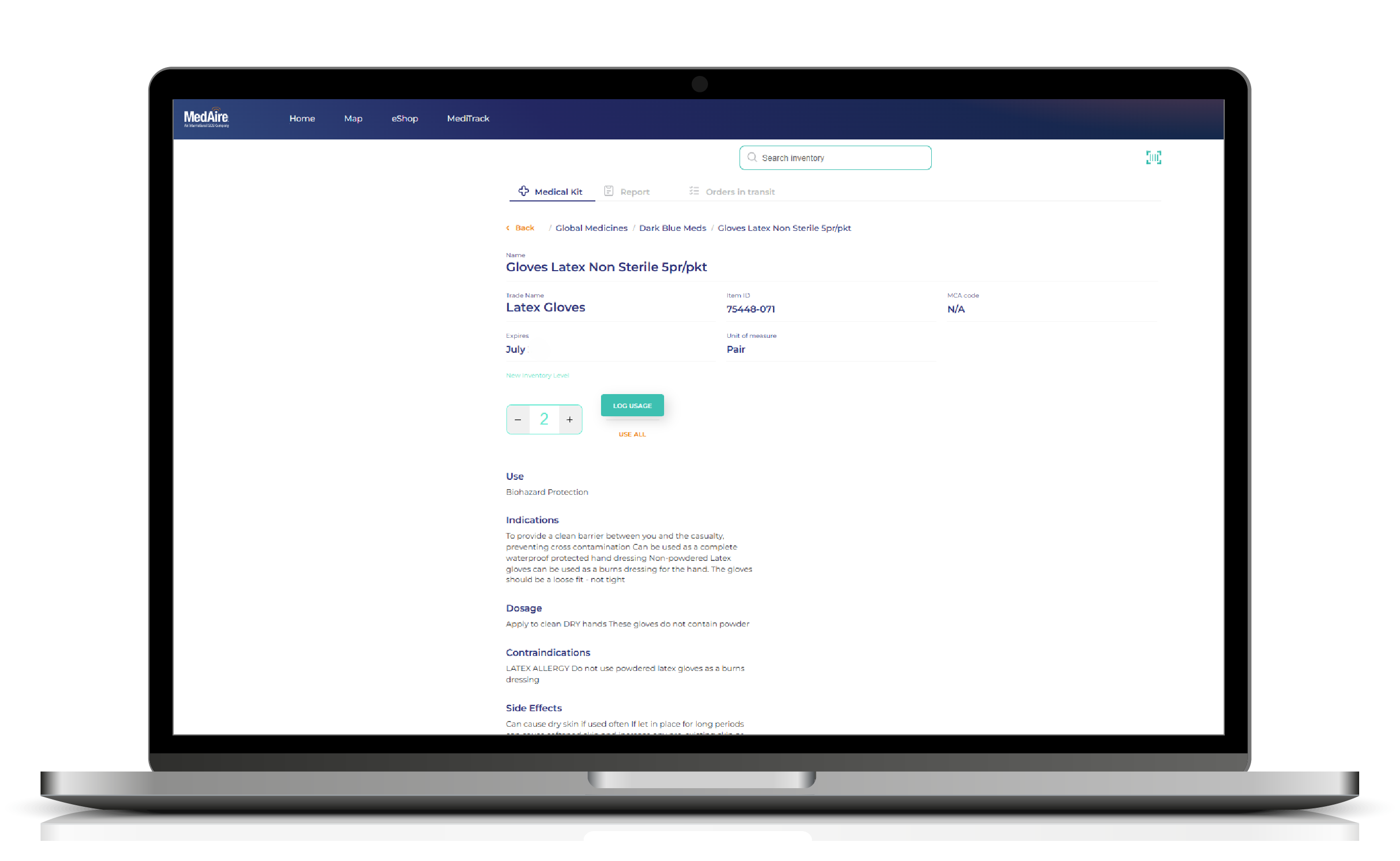Click the quantity input field
The width and height of the screenshot is (1400, 861).
543,418
